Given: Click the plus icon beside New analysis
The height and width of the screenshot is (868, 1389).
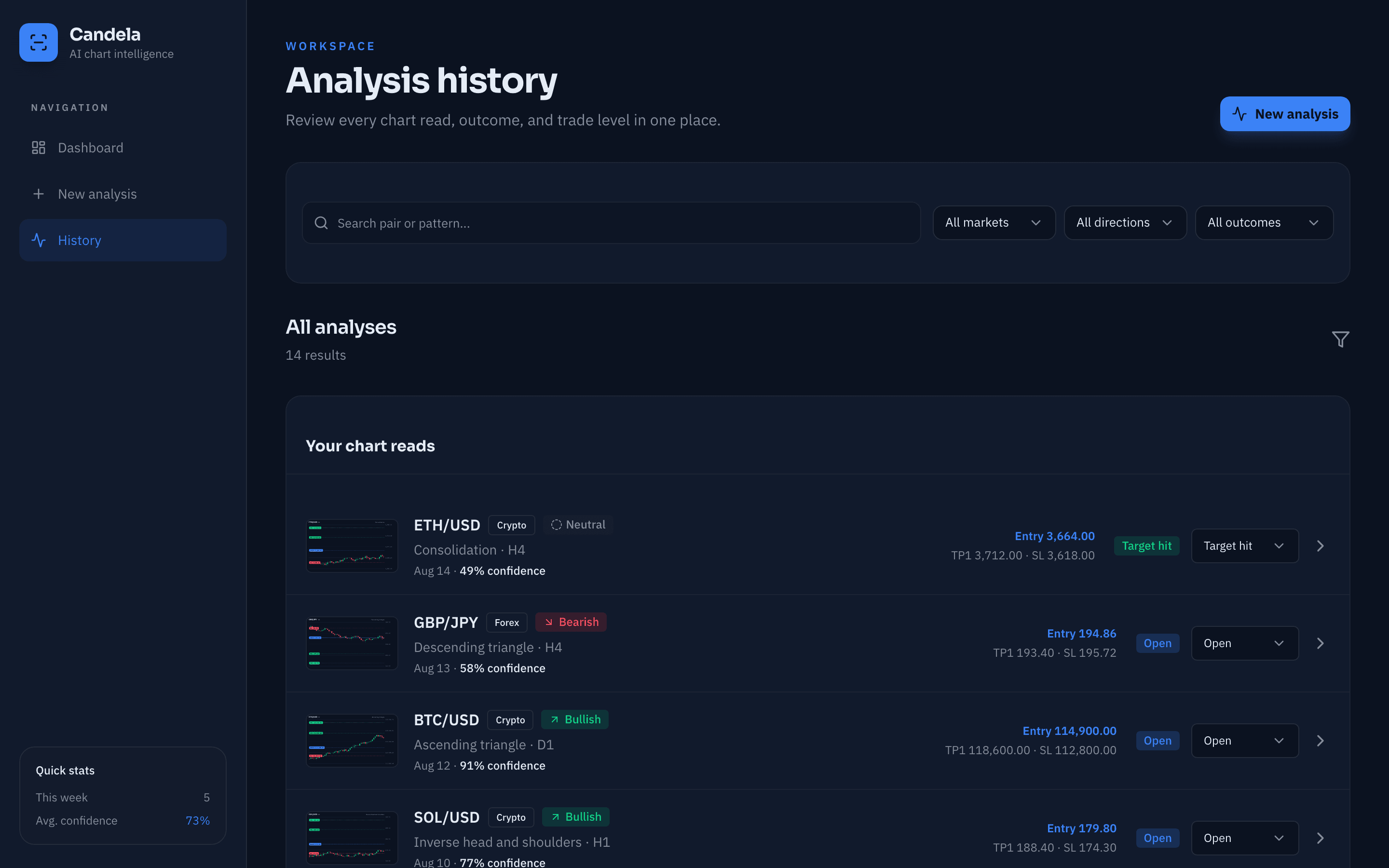Looking at the screenshot, I should 39,194.
